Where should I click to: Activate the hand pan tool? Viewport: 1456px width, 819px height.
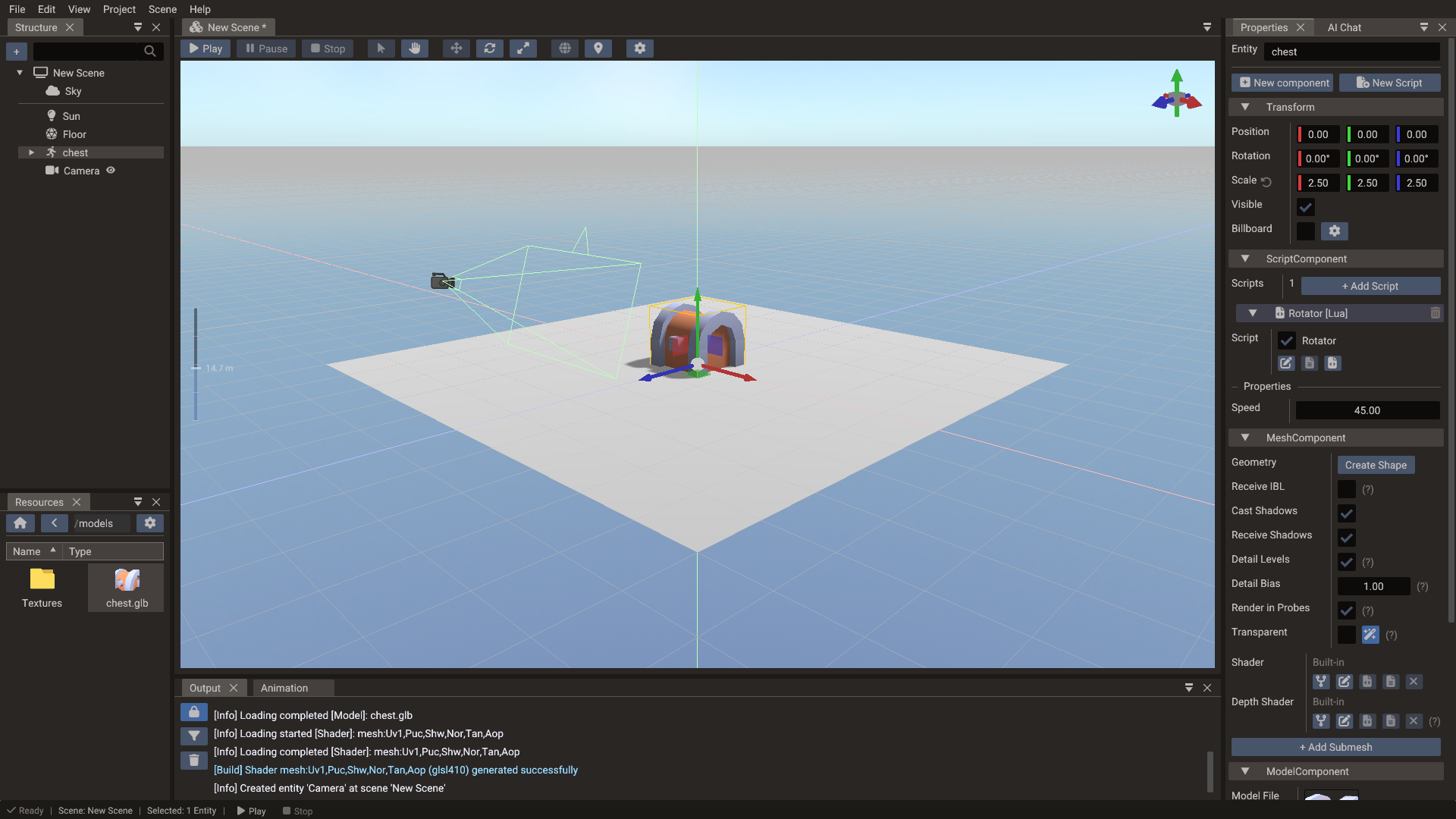coord(414,49)
